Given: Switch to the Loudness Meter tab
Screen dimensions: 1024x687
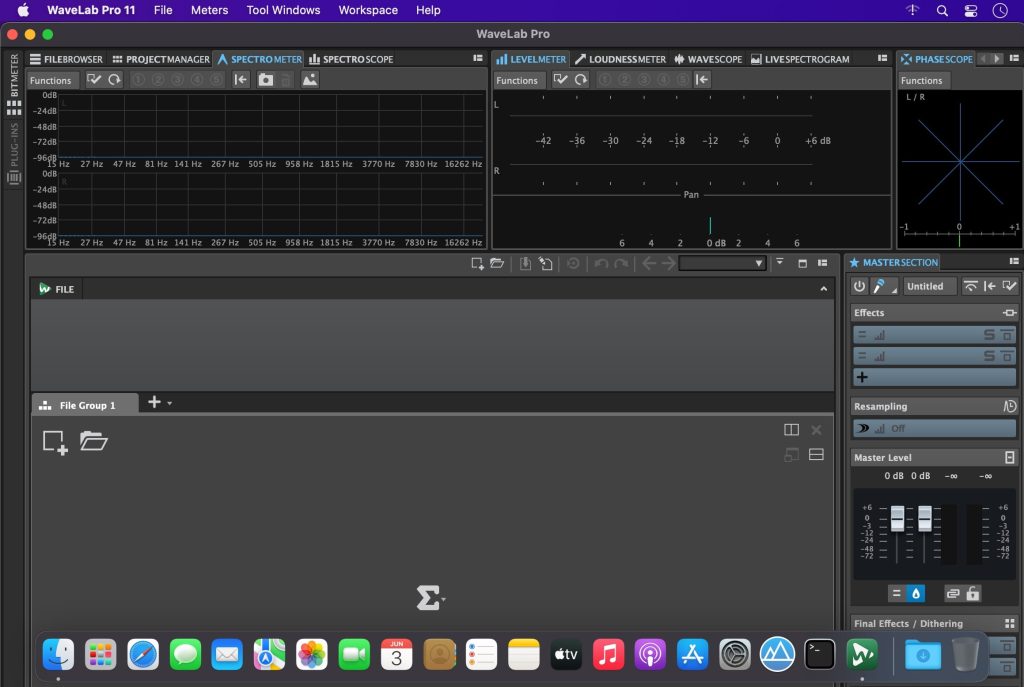Looking at the screenshot, I should [620, 59].
